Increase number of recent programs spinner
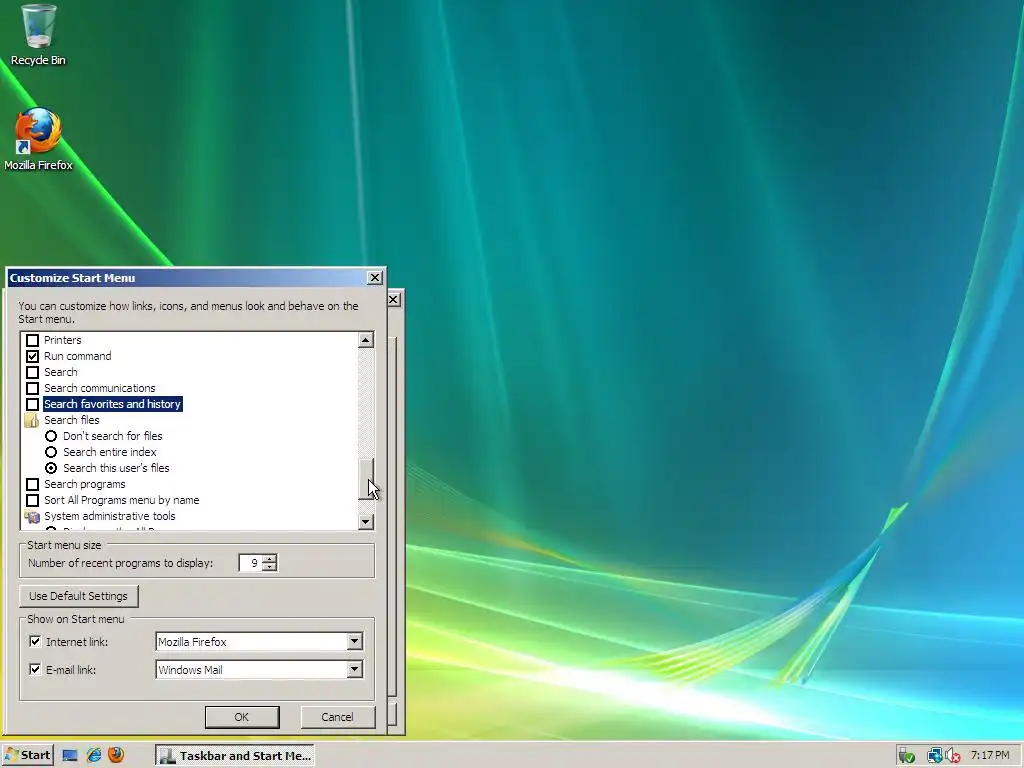1024x768 pixels. click(270, 558)
